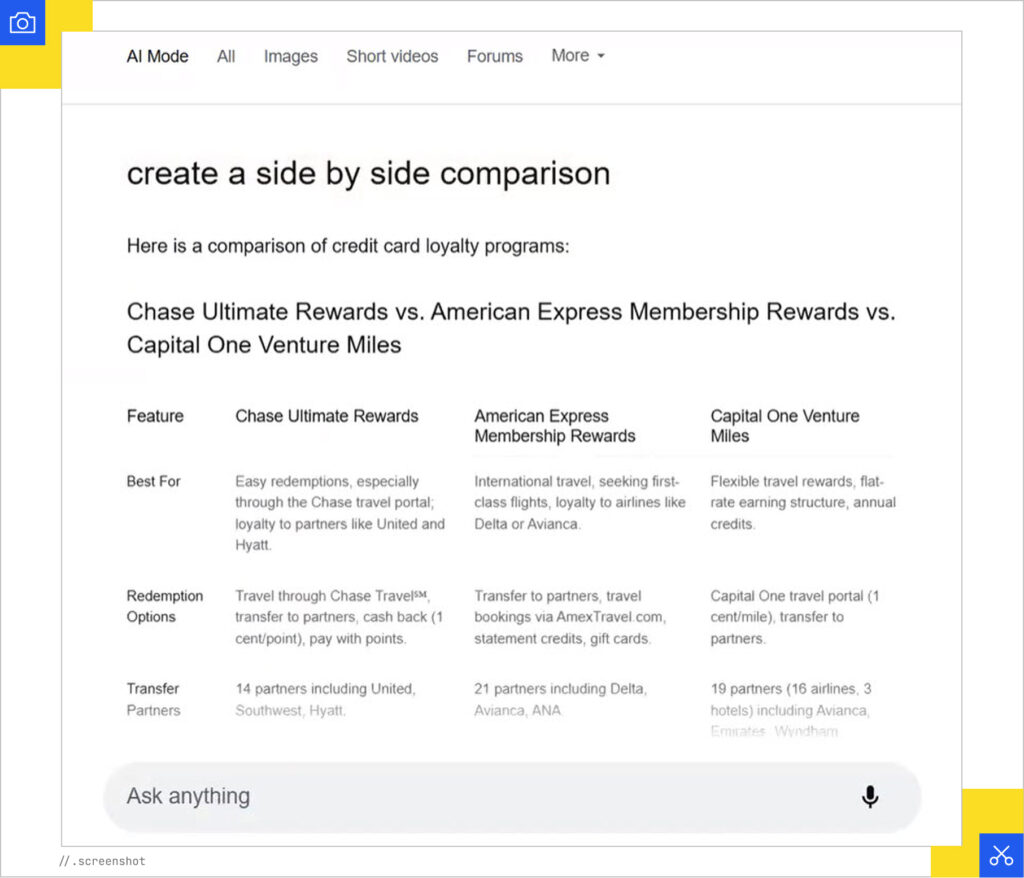
Task: Click the Redemption Options row label
Action: [x=164, y=606]
